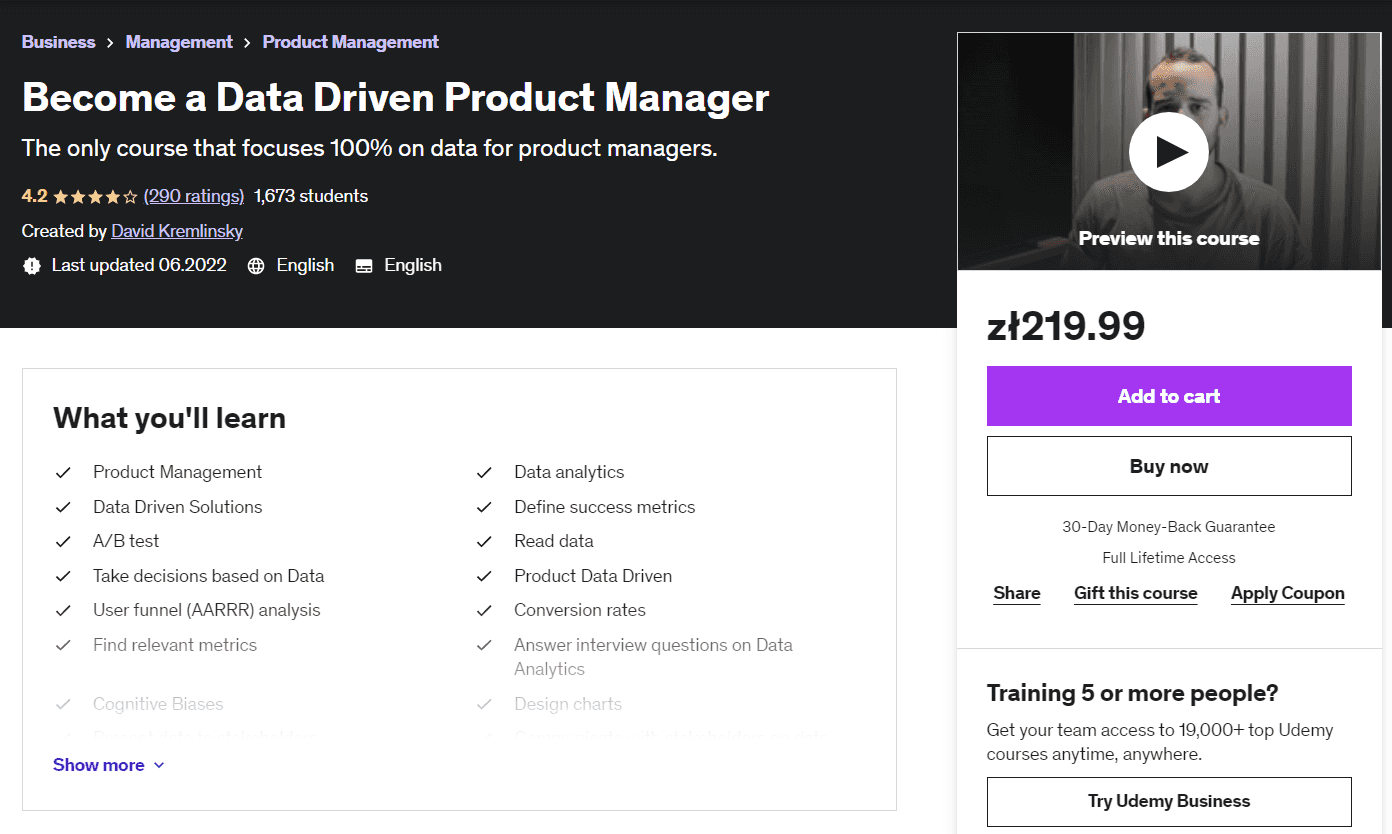Click the checkmark beside Conversion rates
The image size is (1392, 834).
(x=484, y=611)
